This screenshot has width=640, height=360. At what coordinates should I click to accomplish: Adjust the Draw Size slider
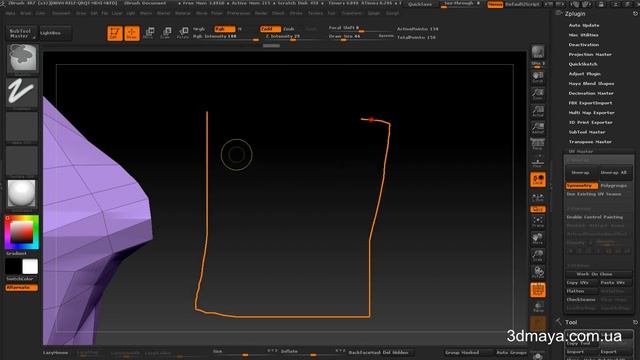point(360,37)
